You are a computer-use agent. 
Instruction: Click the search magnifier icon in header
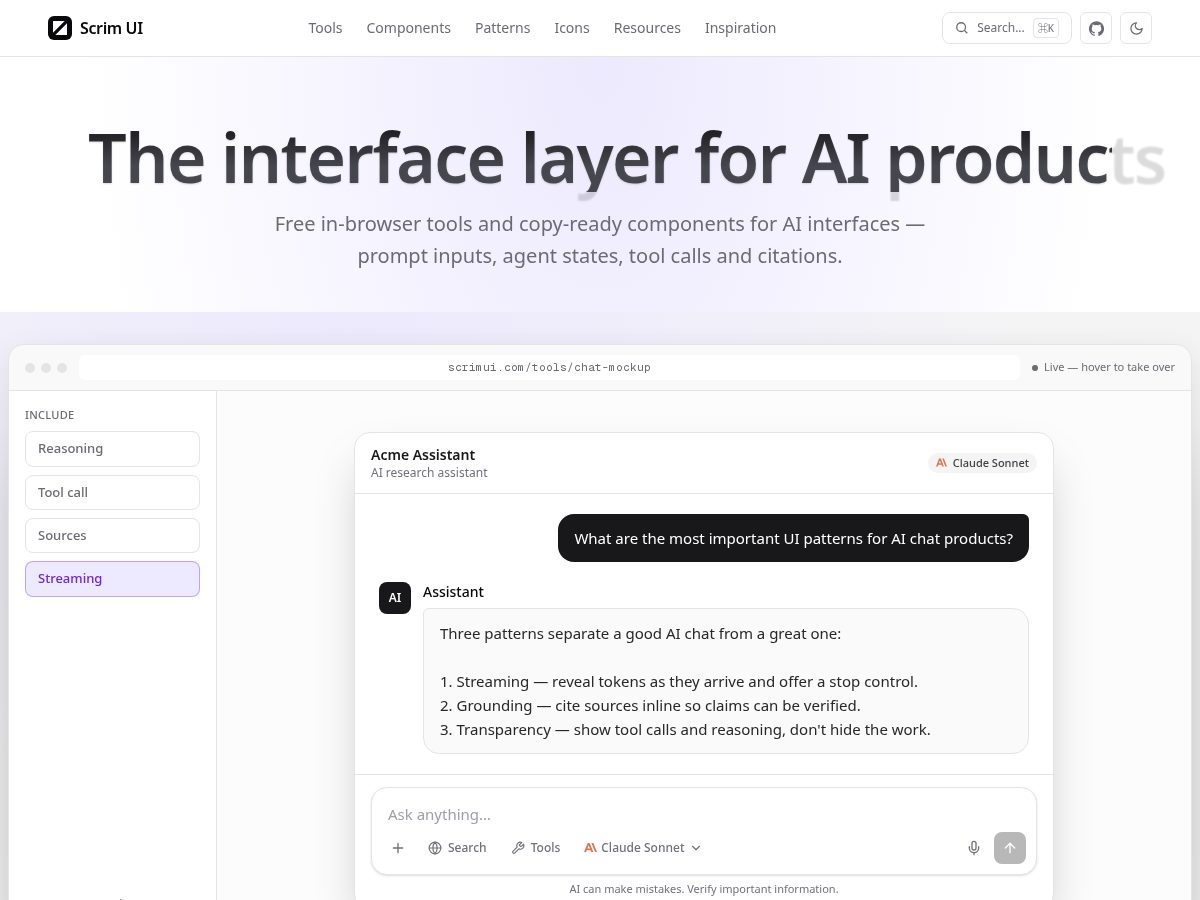tap(962, 28)
